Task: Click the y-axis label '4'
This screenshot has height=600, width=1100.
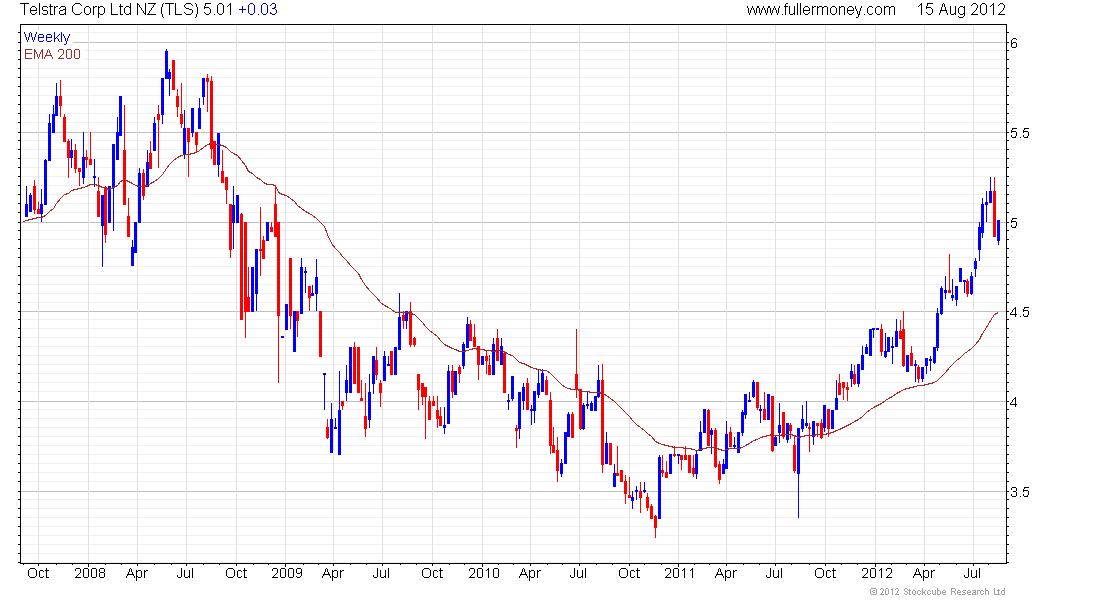Action: 1014,402
